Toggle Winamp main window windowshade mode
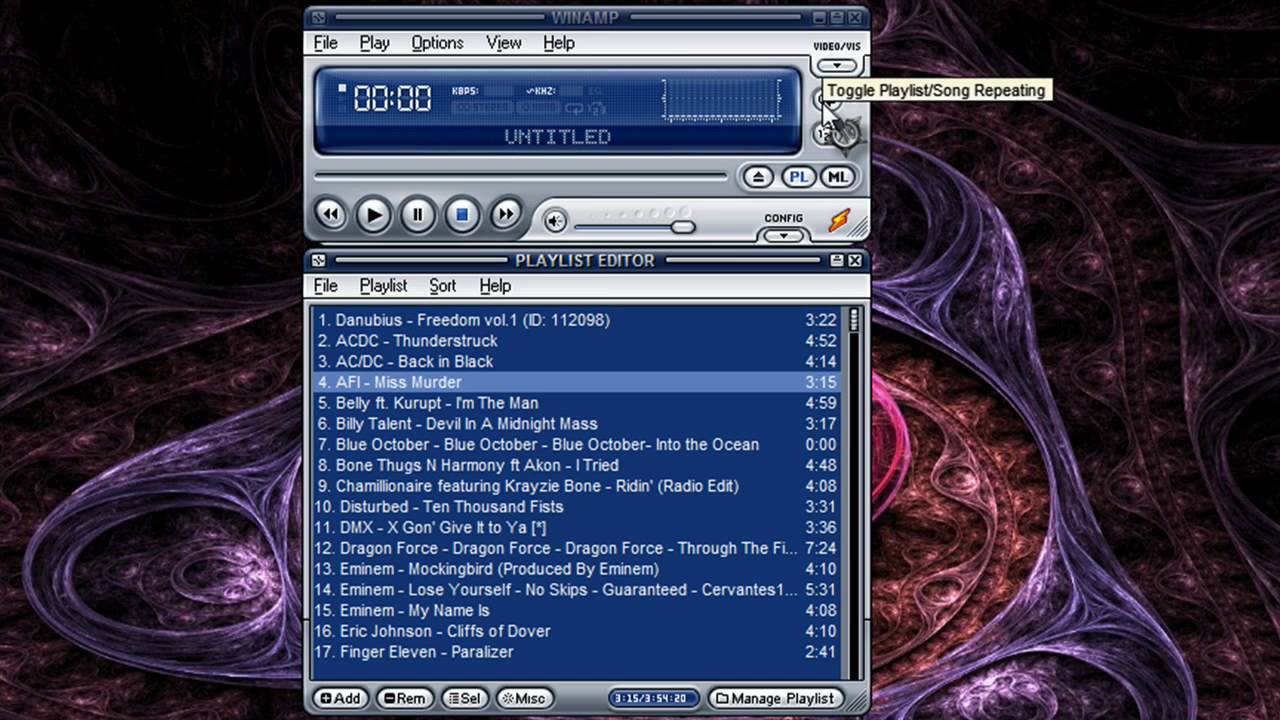 837,18
